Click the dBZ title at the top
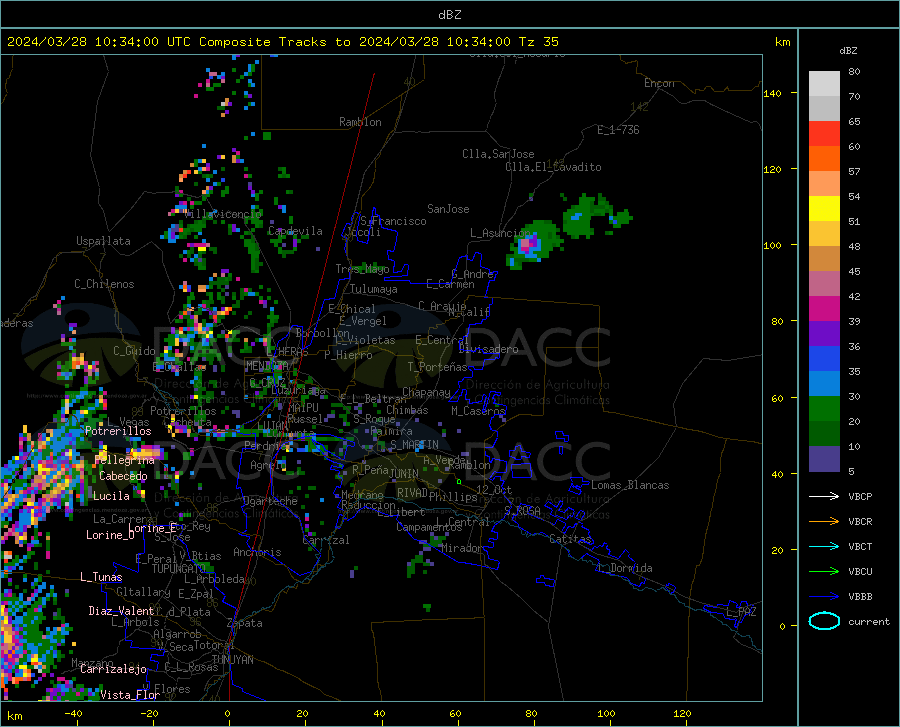 [x=449, y=15]
